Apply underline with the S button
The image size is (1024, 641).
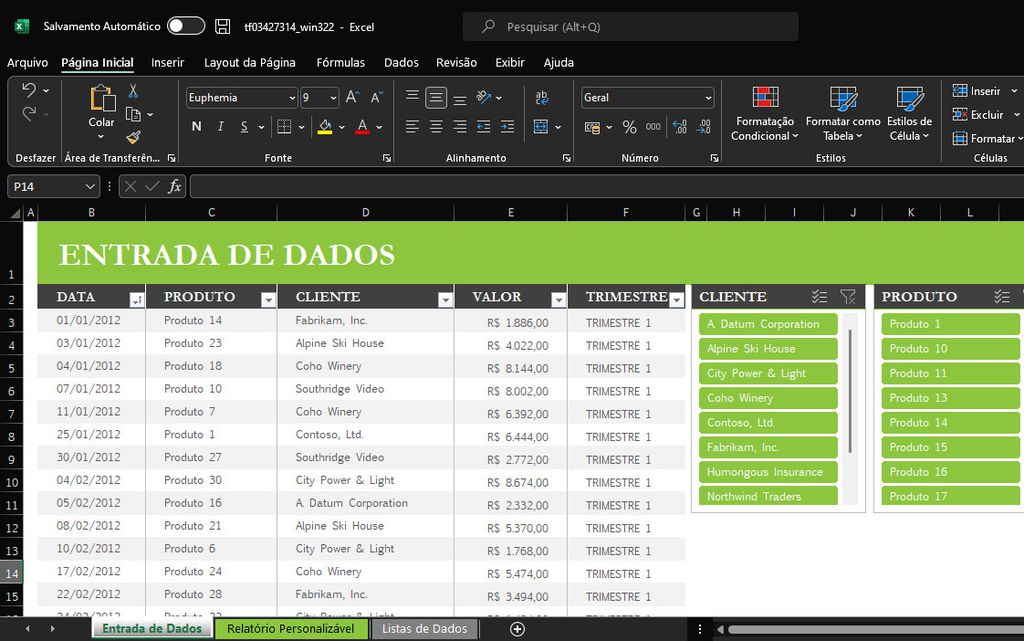click(x=244, y=127)
